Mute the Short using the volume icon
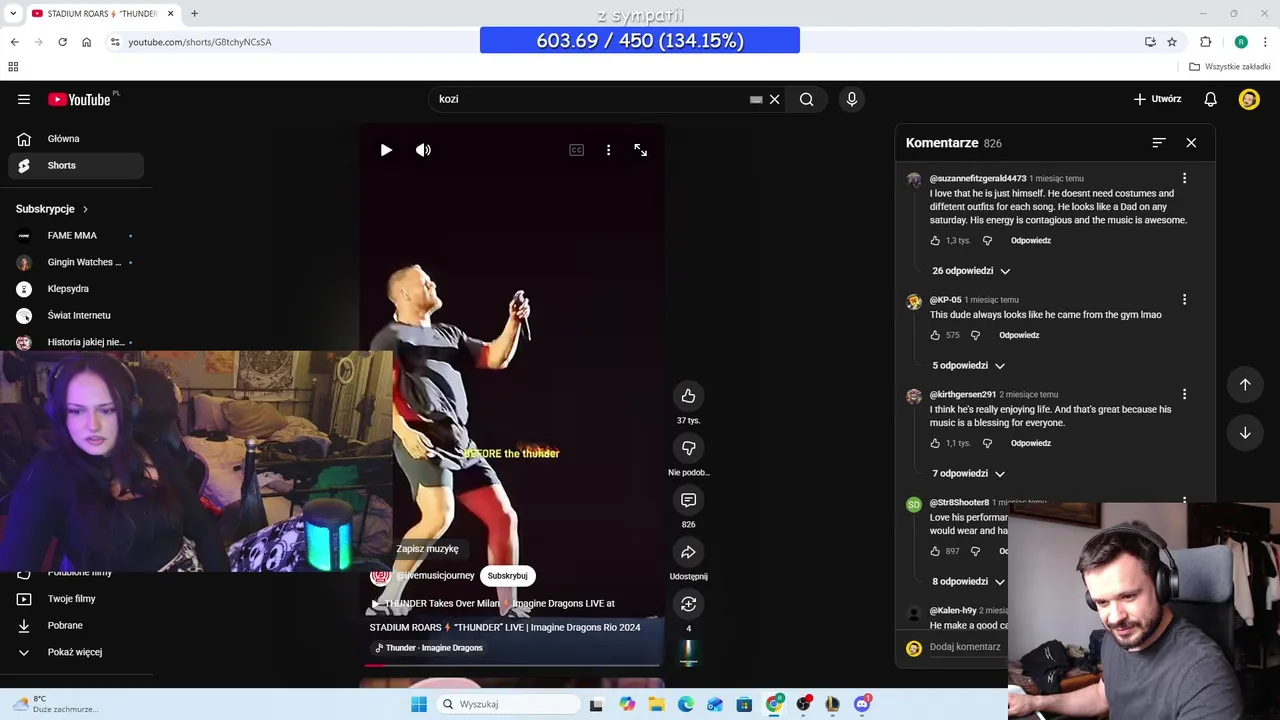The width and height of the screenshot is (1280, 720). click(423, 150)
